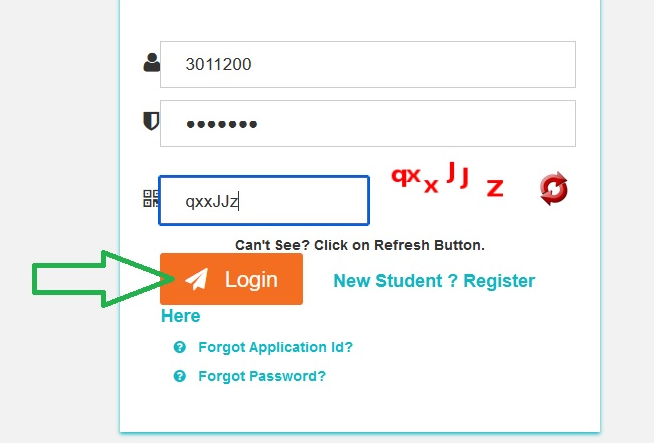The height and width of the screenshot is (443, 654).
Task: Click the red captcha image text
Action: point(448,179)
